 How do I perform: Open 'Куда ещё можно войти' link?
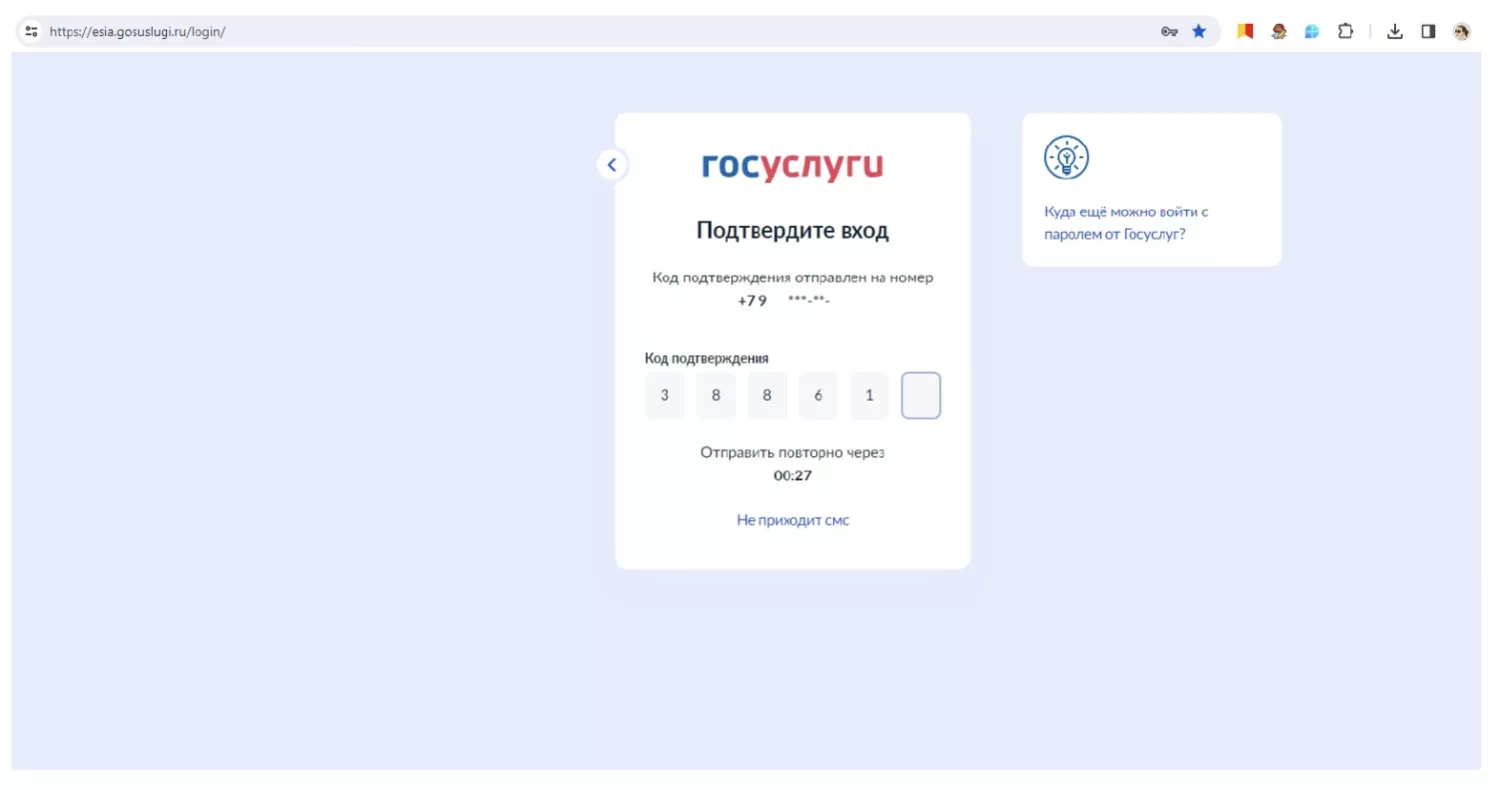pyautogui.click(x=1127, y=223)
